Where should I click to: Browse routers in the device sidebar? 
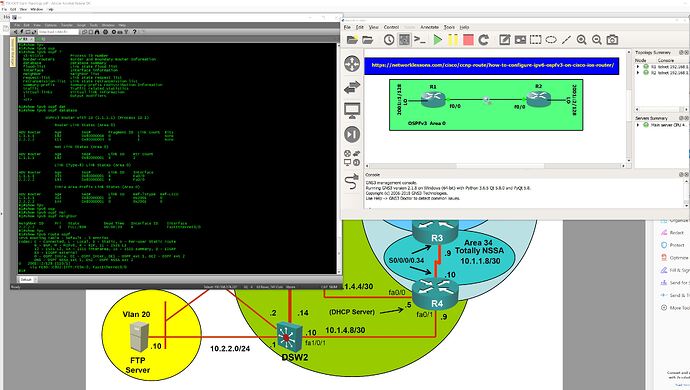352,64
